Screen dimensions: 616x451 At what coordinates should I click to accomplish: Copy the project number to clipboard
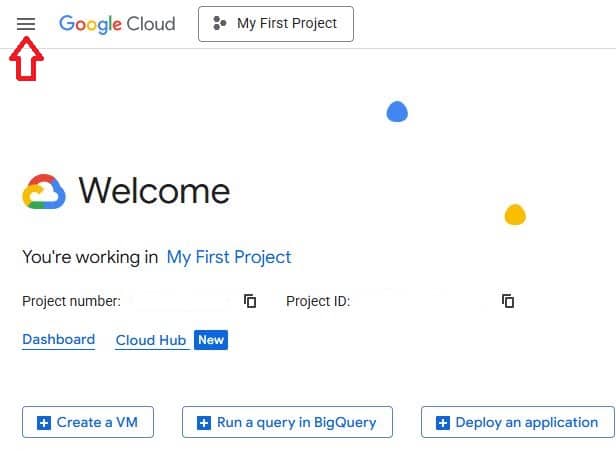pos(250,301)
